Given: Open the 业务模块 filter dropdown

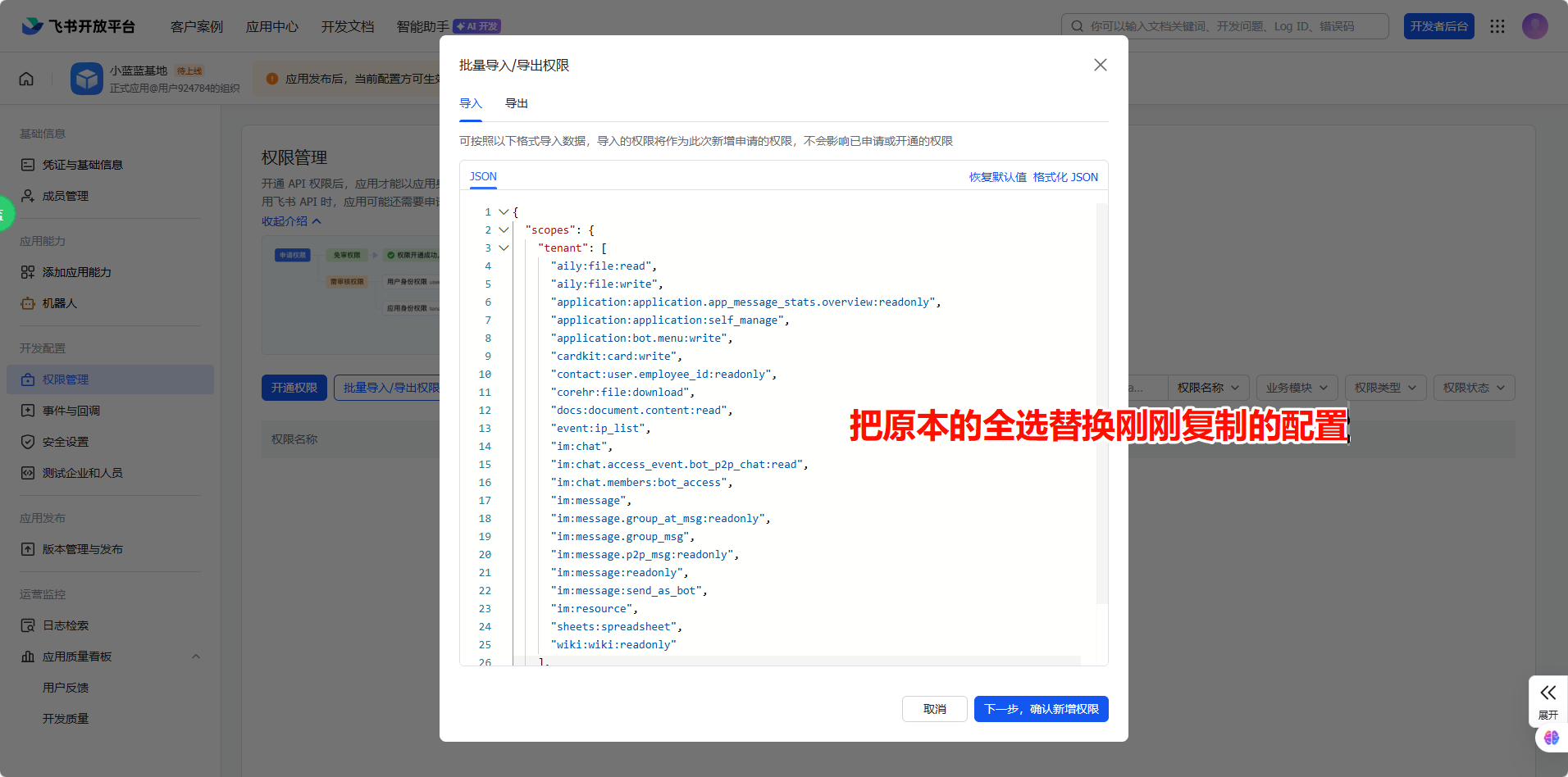Looking at the screenshot, I should [x=1297, y=387].
